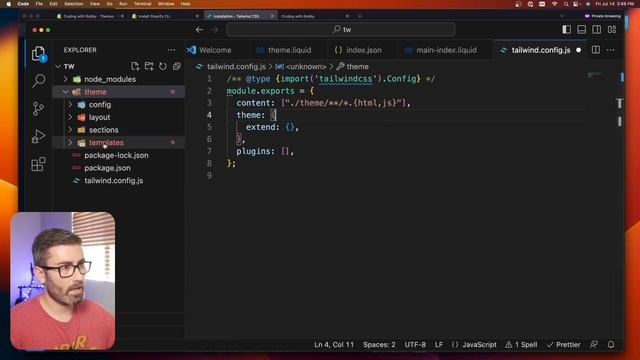Split the editor to the right
The width and height of the screenshot is (640, 360).
click(596, 50)
